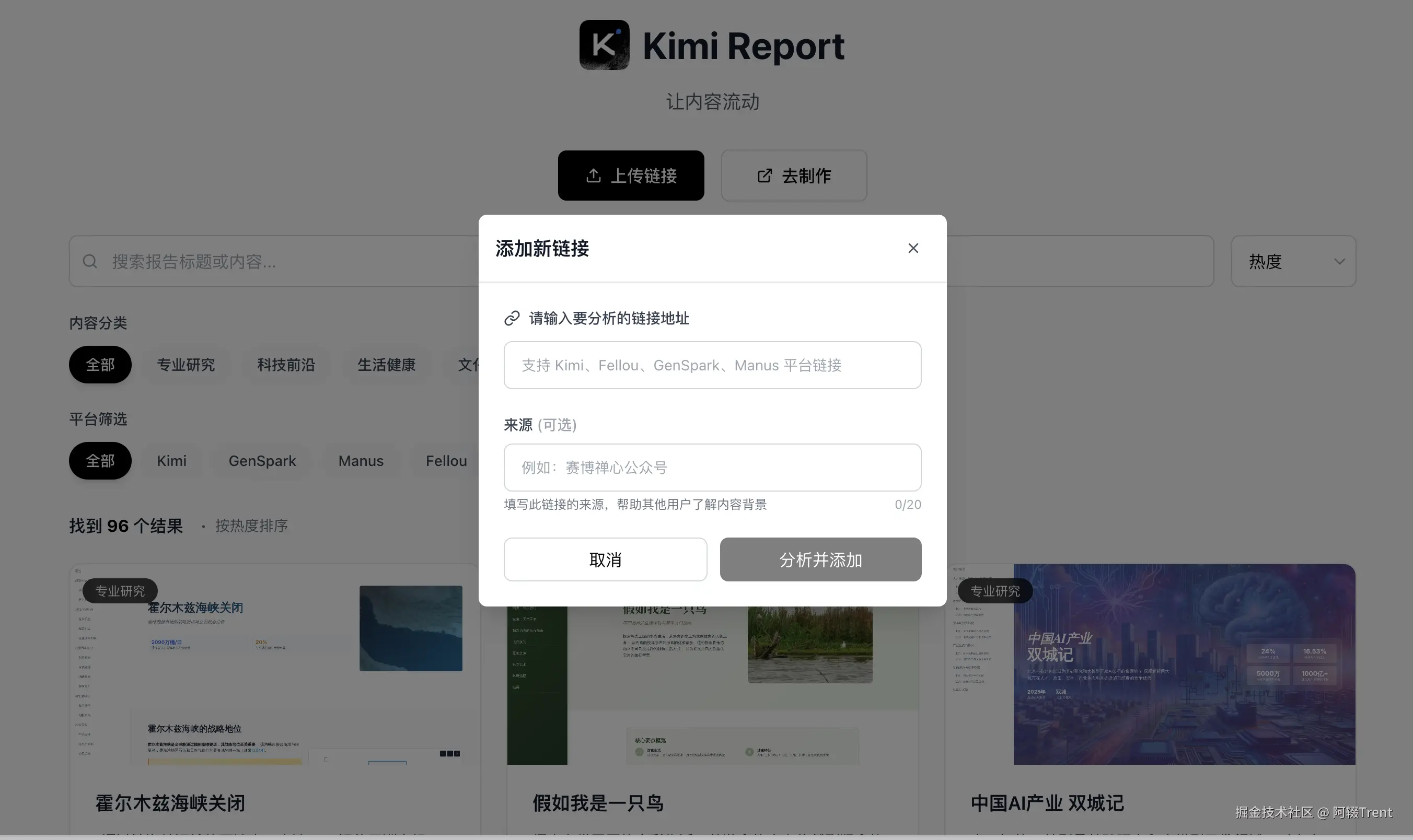Filter platform by GenSpark
Screen dimensions: 1413x840
pyautogui.click(x=262, y=461)
